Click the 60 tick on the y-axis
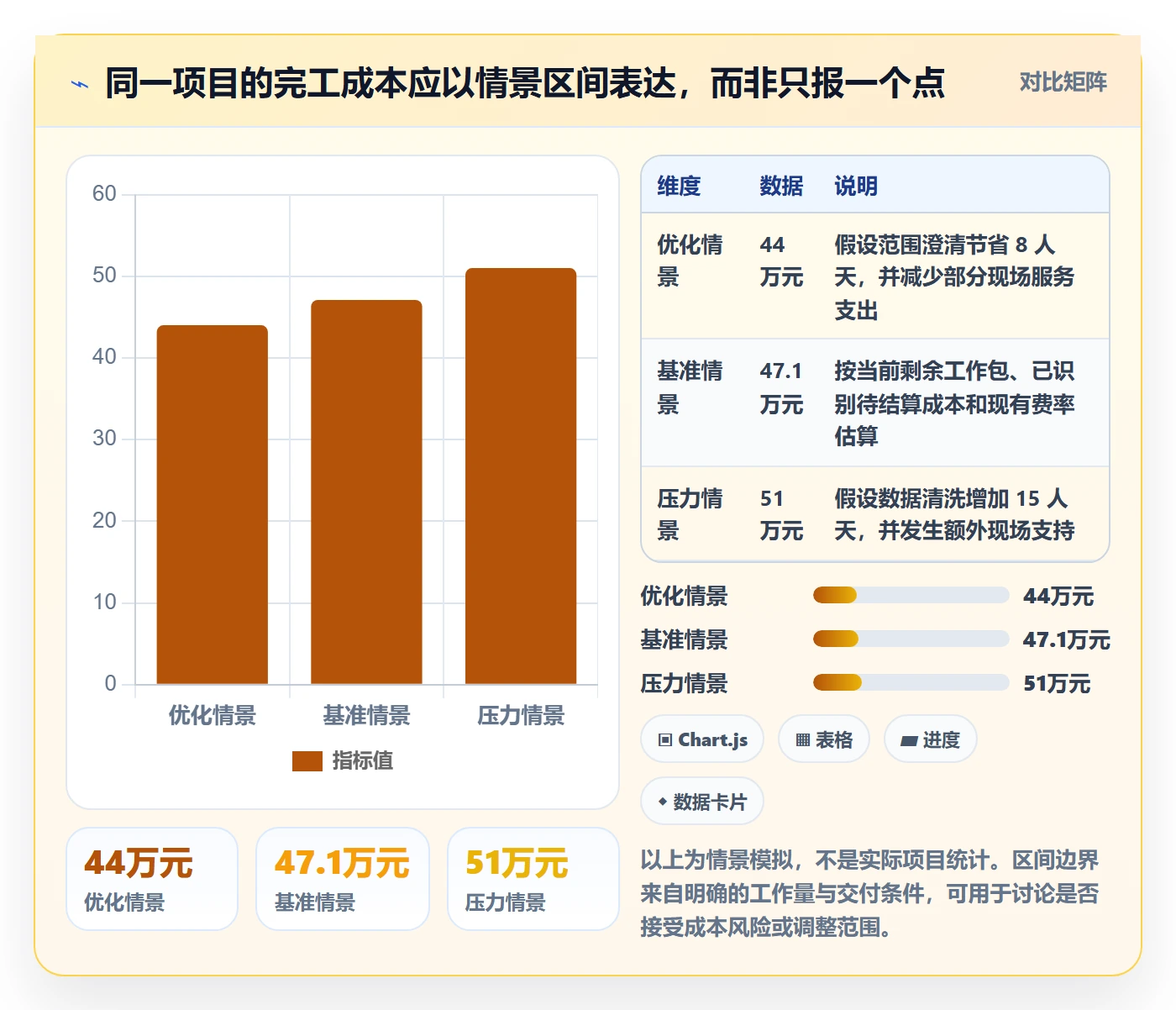The image size is (1176, 1010). pos(104,194)
